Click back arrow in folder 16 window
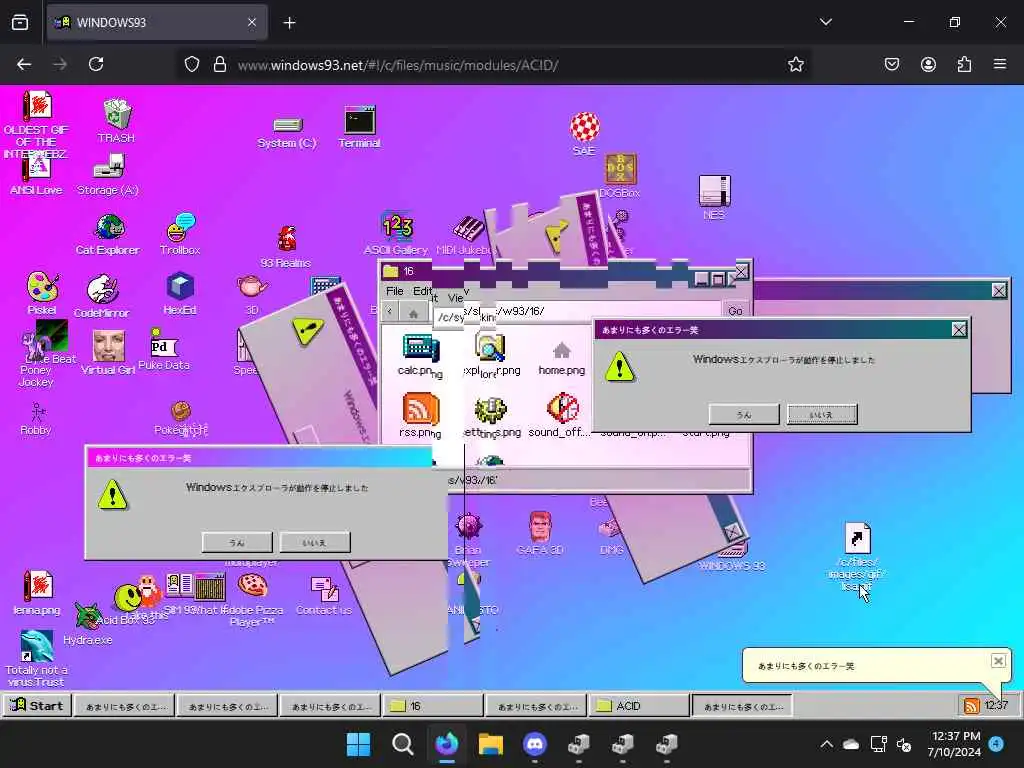1024x768 pixels. 390,312
